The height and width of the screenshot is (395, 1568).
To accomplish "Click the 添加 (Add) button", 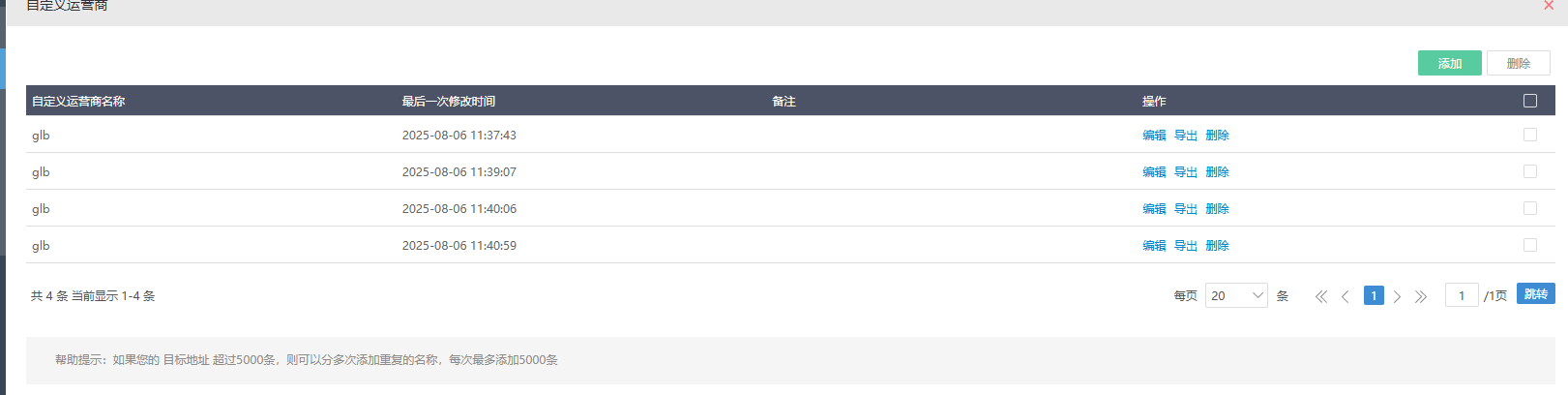I will coord(1449,63).
